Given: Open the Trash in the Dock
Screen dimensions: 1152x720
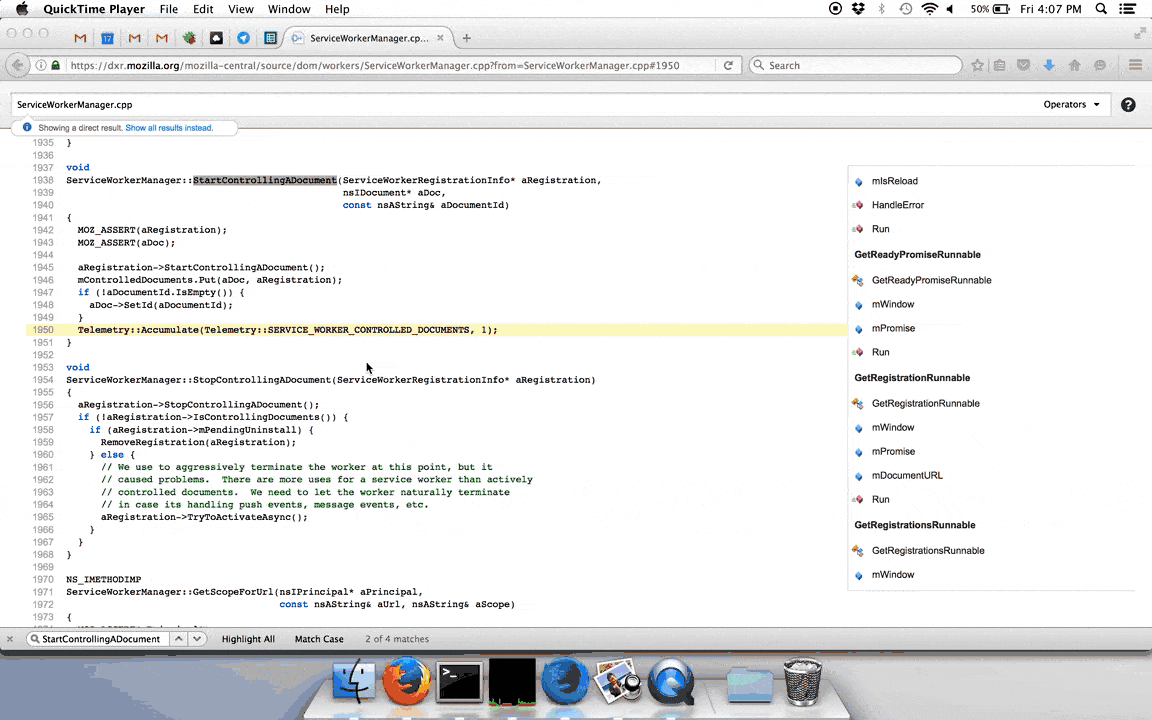Looking at the screenshot, I should click(x=802, y=681).
